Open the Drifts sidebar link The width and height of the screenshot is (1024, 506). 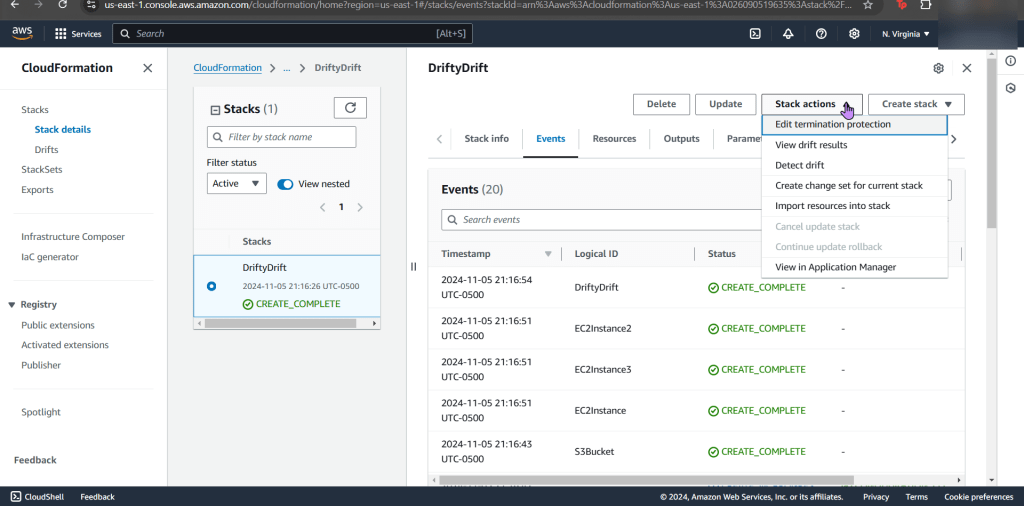click(x=46, y=149)
